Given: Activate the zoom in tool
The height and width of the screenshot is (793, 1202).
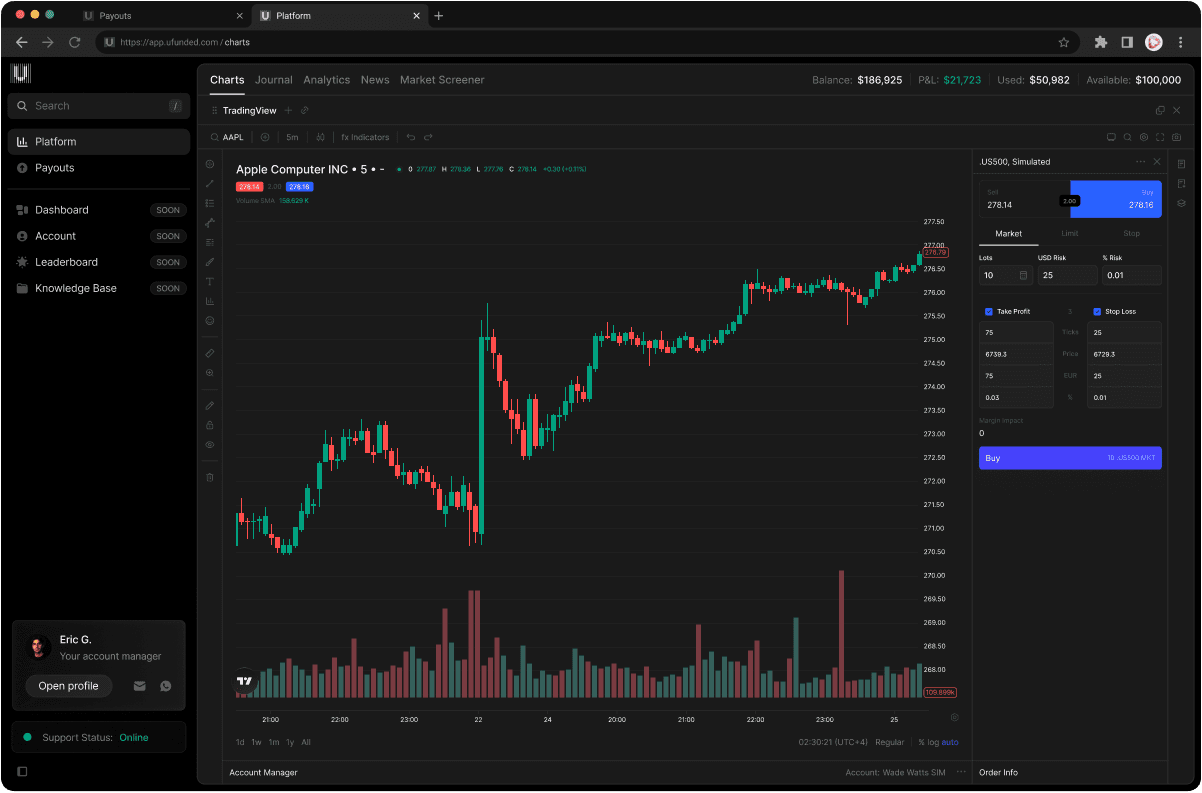Looking at the screenshot, I should click(x=210, y=372).
